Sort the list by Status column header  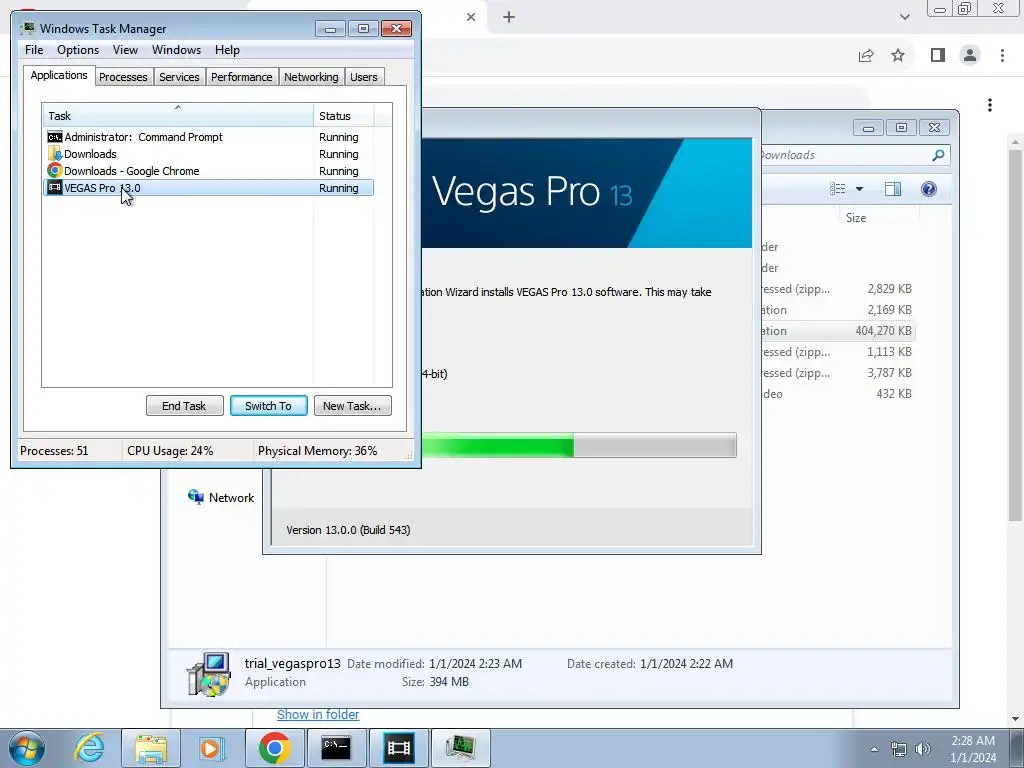tap(344, 116)
